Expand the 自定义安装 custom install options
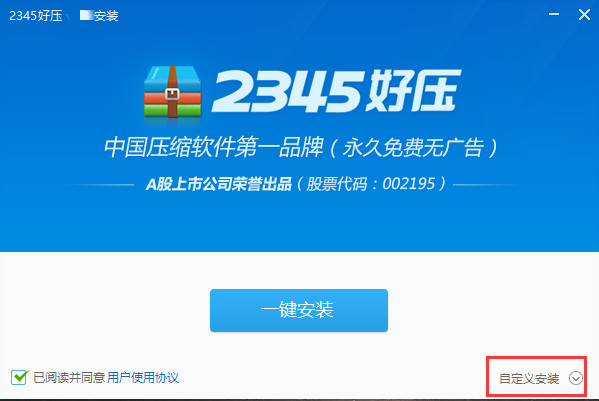 (529, 378)
